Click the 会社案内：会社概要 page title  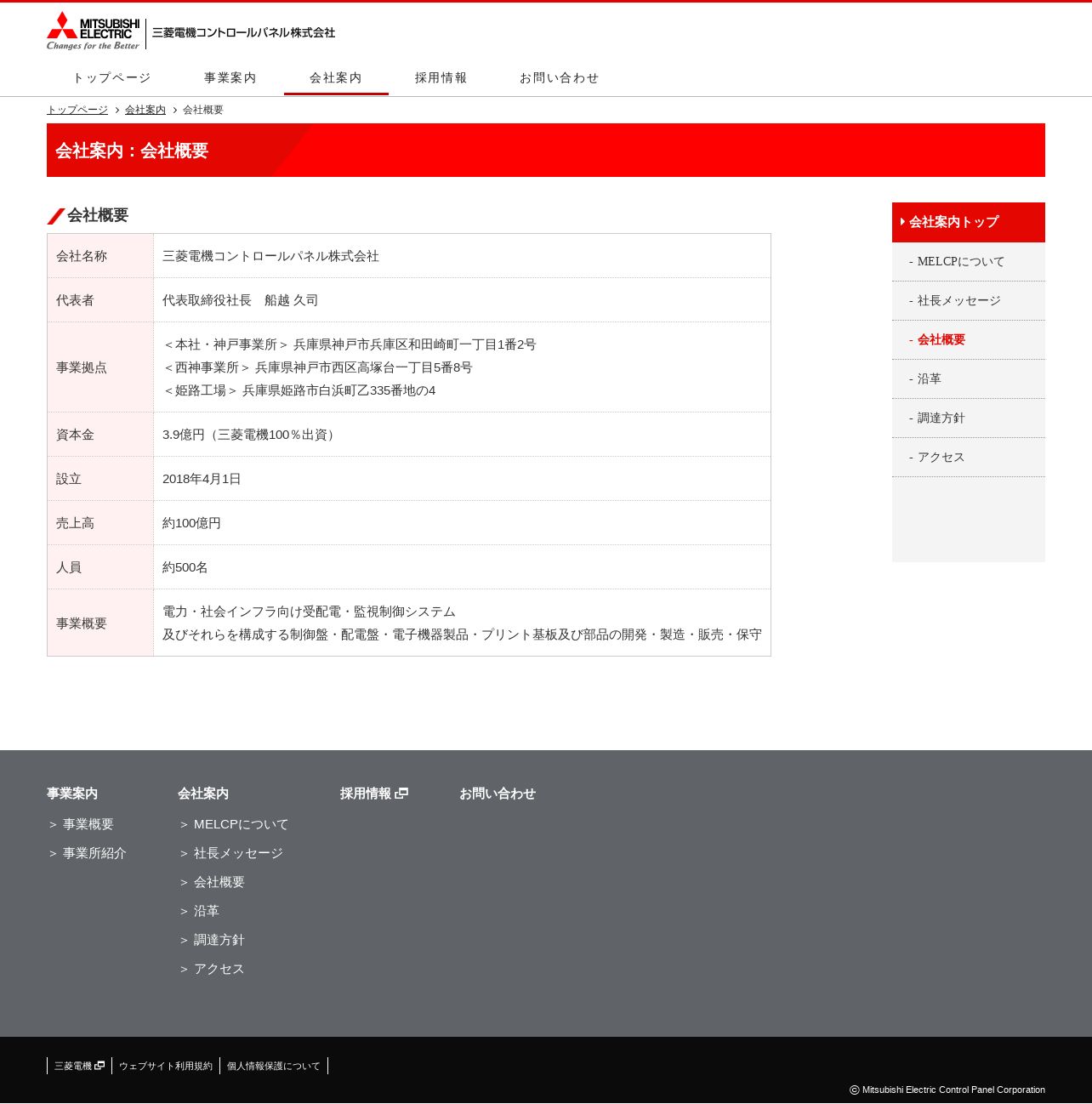(132, 151)
